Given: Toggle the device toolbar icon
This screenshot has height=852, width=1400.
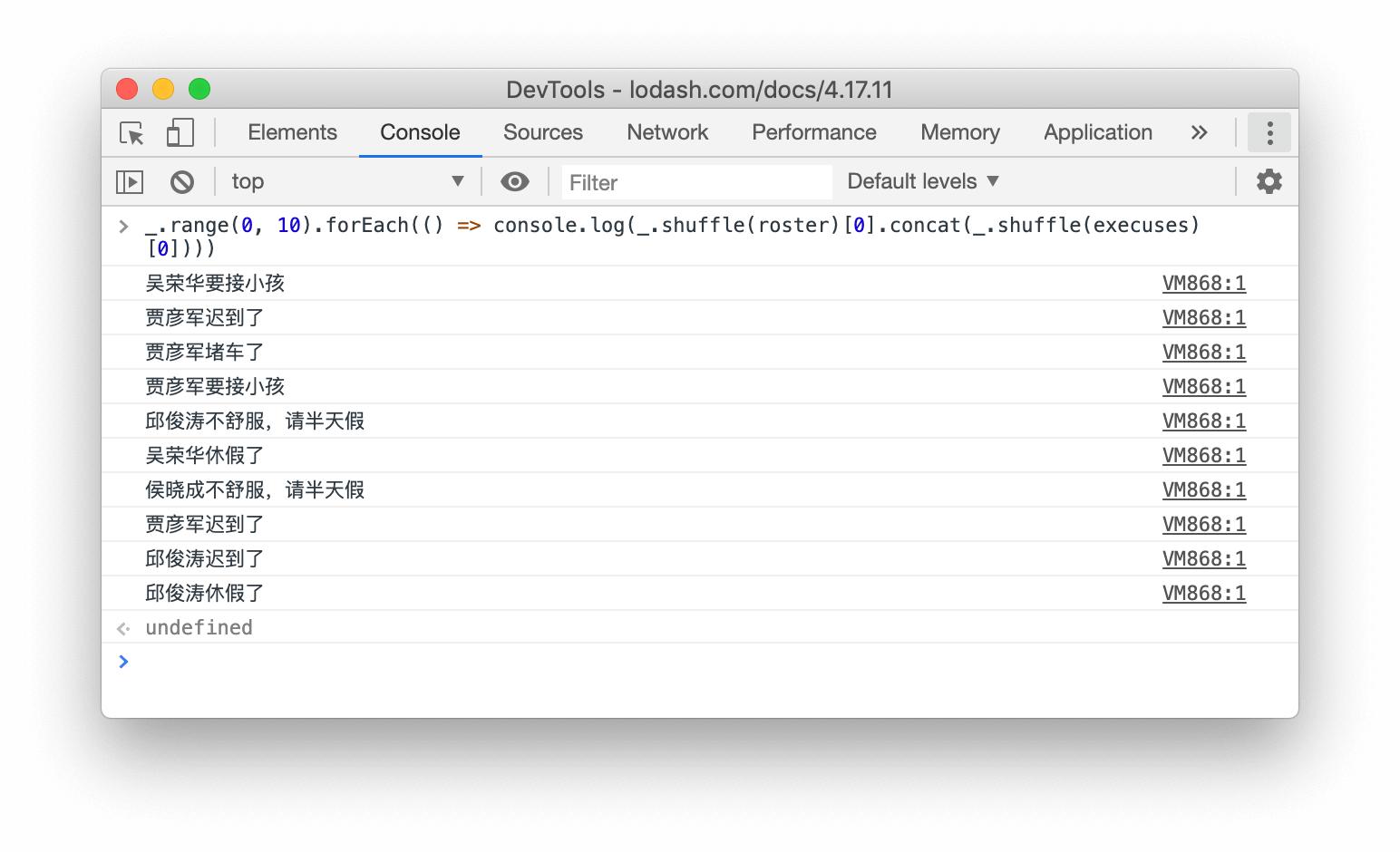Looking at the screenshot, I should [x=180, y=133].
